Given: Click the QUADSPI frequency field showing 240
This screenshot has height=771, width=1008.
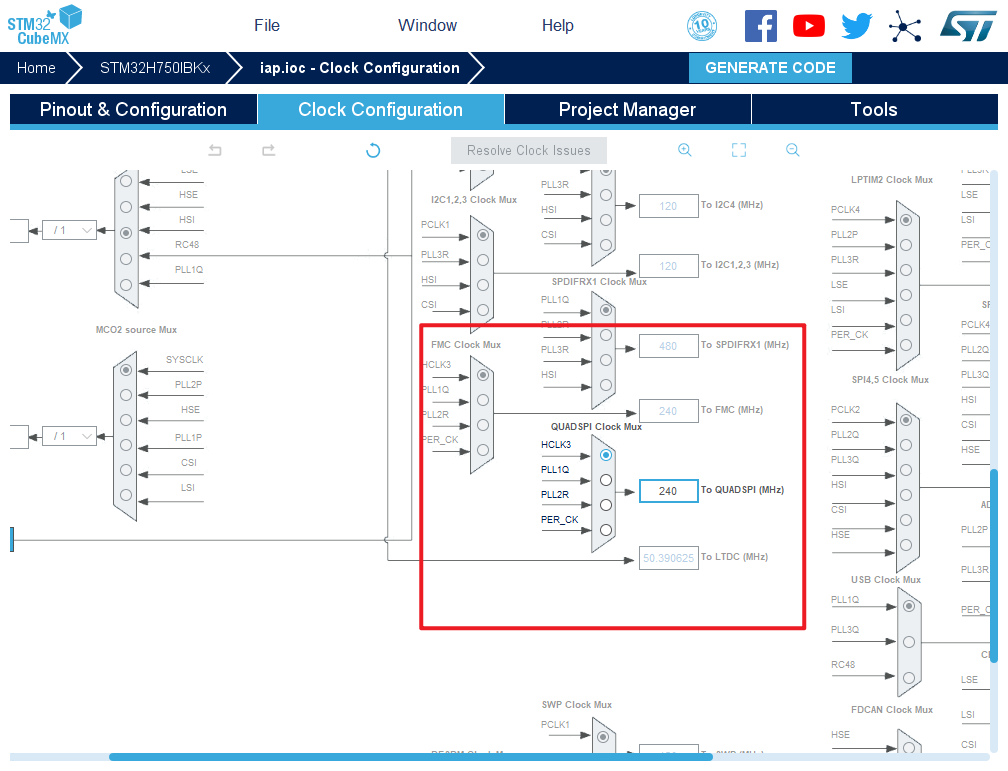Looking at the screenshot, I should click(668, 491).
